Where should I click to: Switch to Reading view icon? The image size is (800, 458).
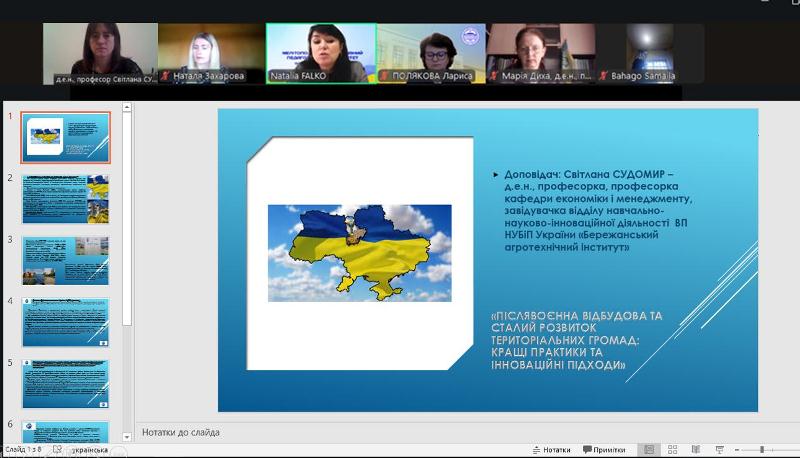[695, 450]
